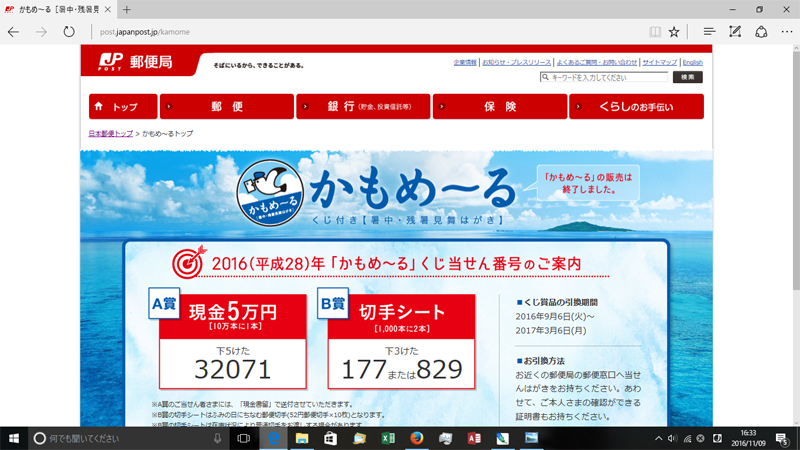Image resolution: width=800 pixels, height=450 pixels.
Task: Click the keyword search input field
Action: pyautogui.click(x=604, y=77)
